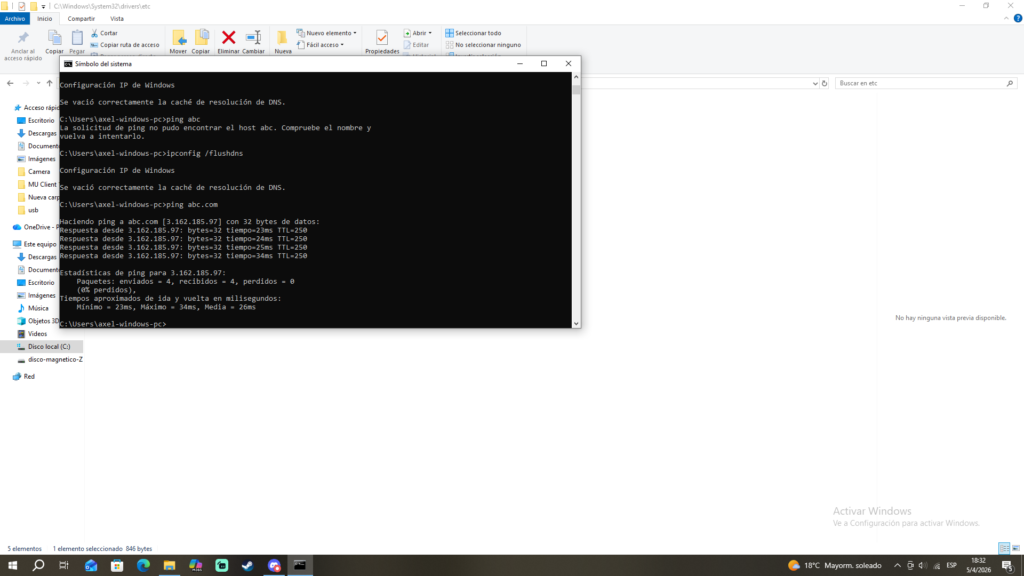Viewport: 1024px width, 576px height.
Task: Open Steam from the taskbar
Action: coord(248,565)
